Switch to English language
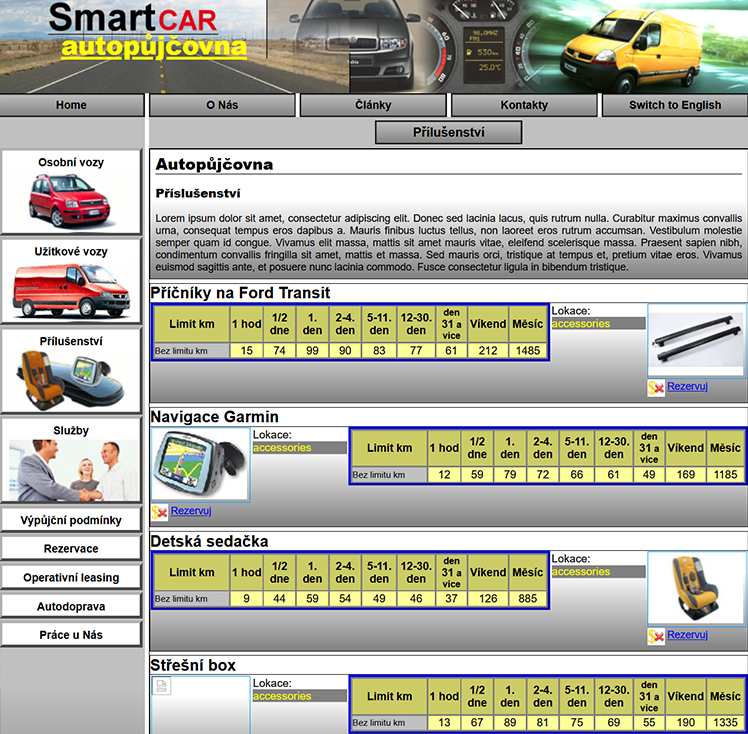The width and height of the screenshot is (748, 734). (x=675, y=105)
